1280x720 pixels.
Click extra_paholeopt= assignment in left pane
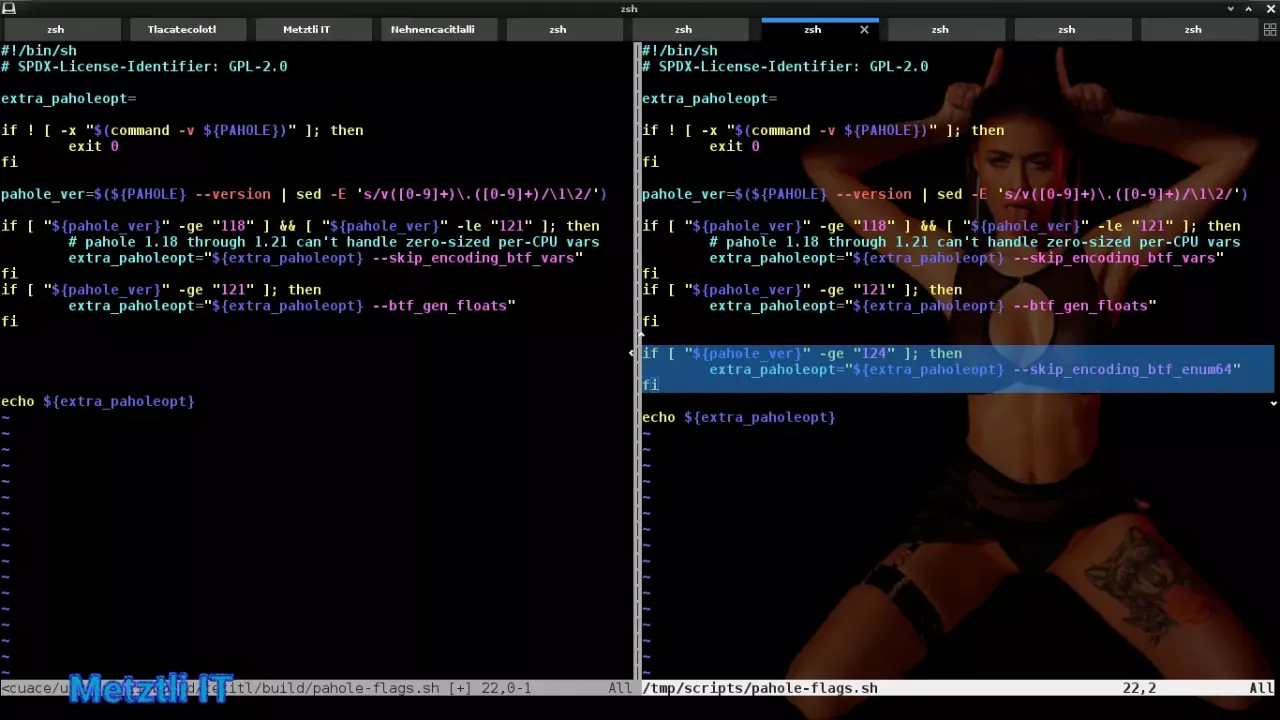coord(69,98)
